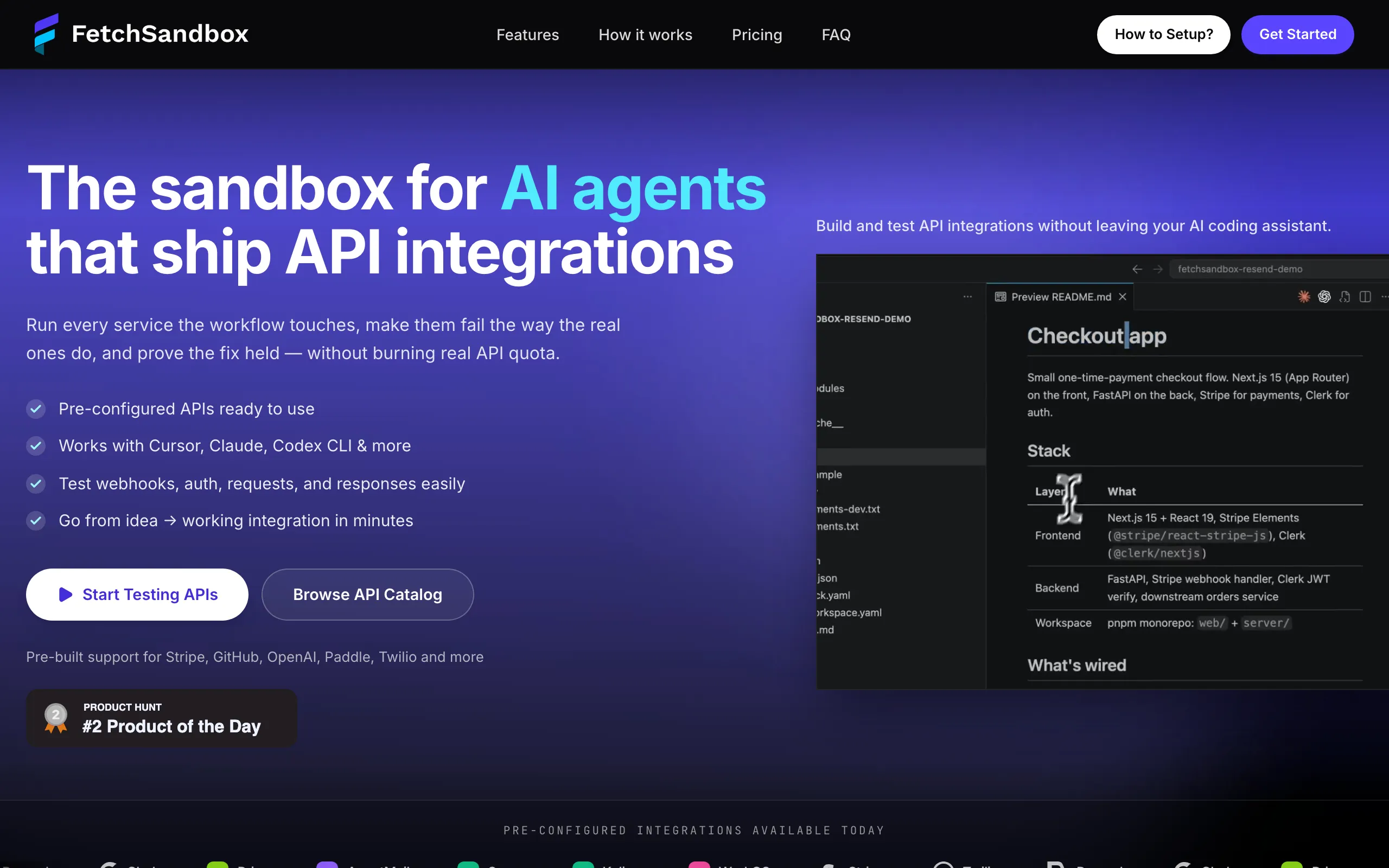Click the Workspace table cell
This screenshot has height=868, width=1389.
tap(1063, 623)
